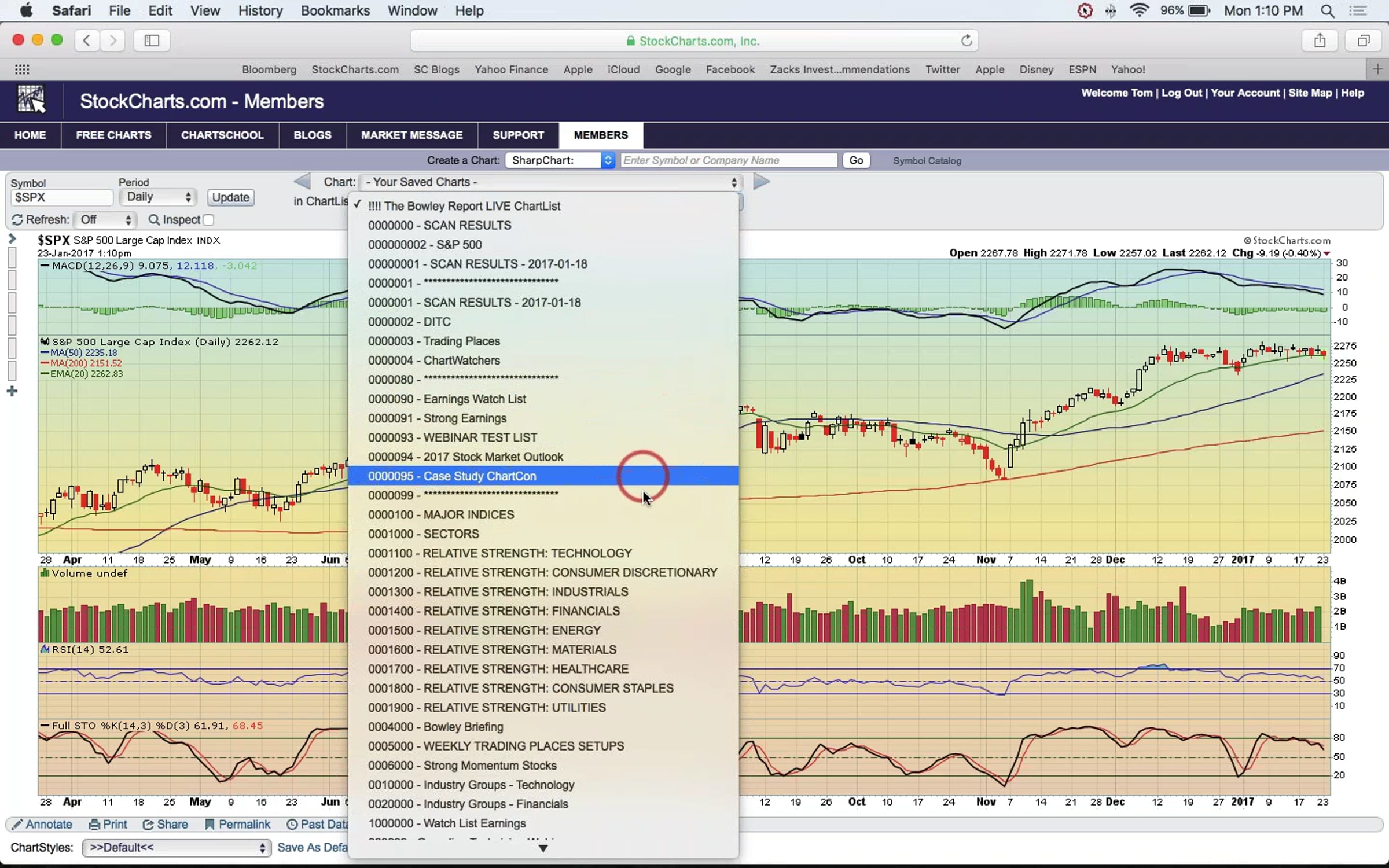This screenshot has height=868, width=1389.
Task: Click the Update button
Action: click(230, 197)
